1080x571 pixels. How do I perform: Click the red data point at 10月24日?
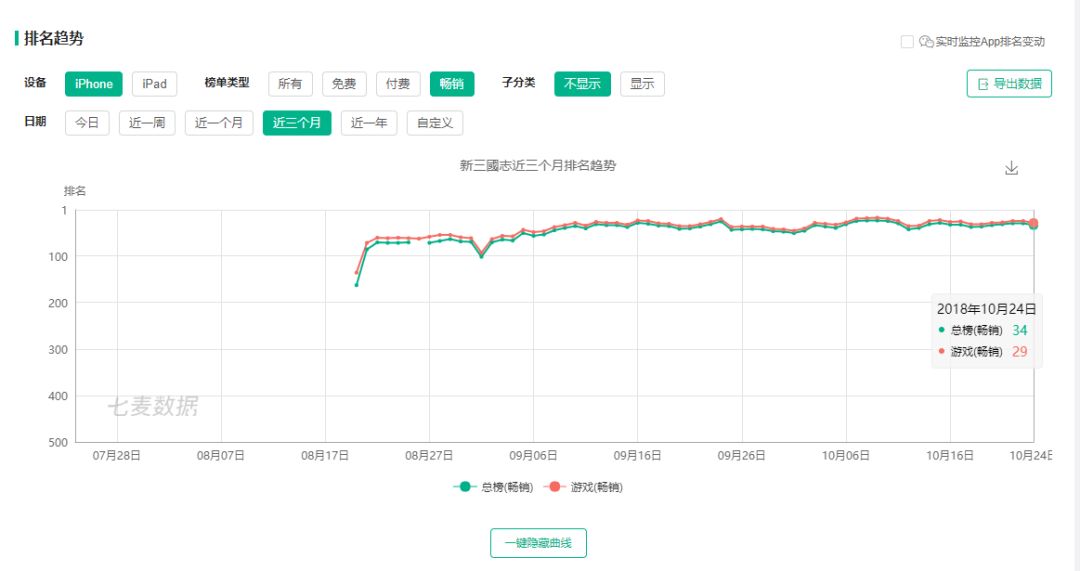coord(1033,222)
